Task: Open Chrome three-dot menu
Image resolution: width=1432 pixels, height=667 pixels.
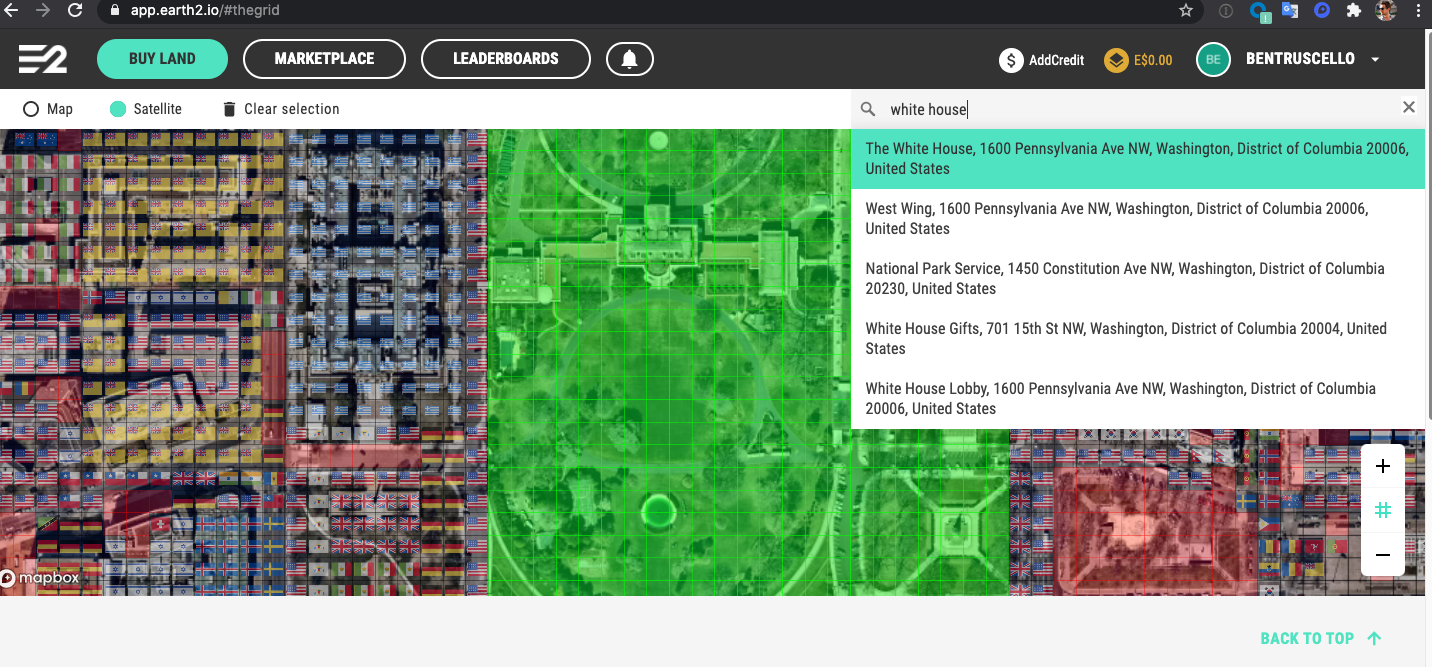Action: (x=1417, y=11)
